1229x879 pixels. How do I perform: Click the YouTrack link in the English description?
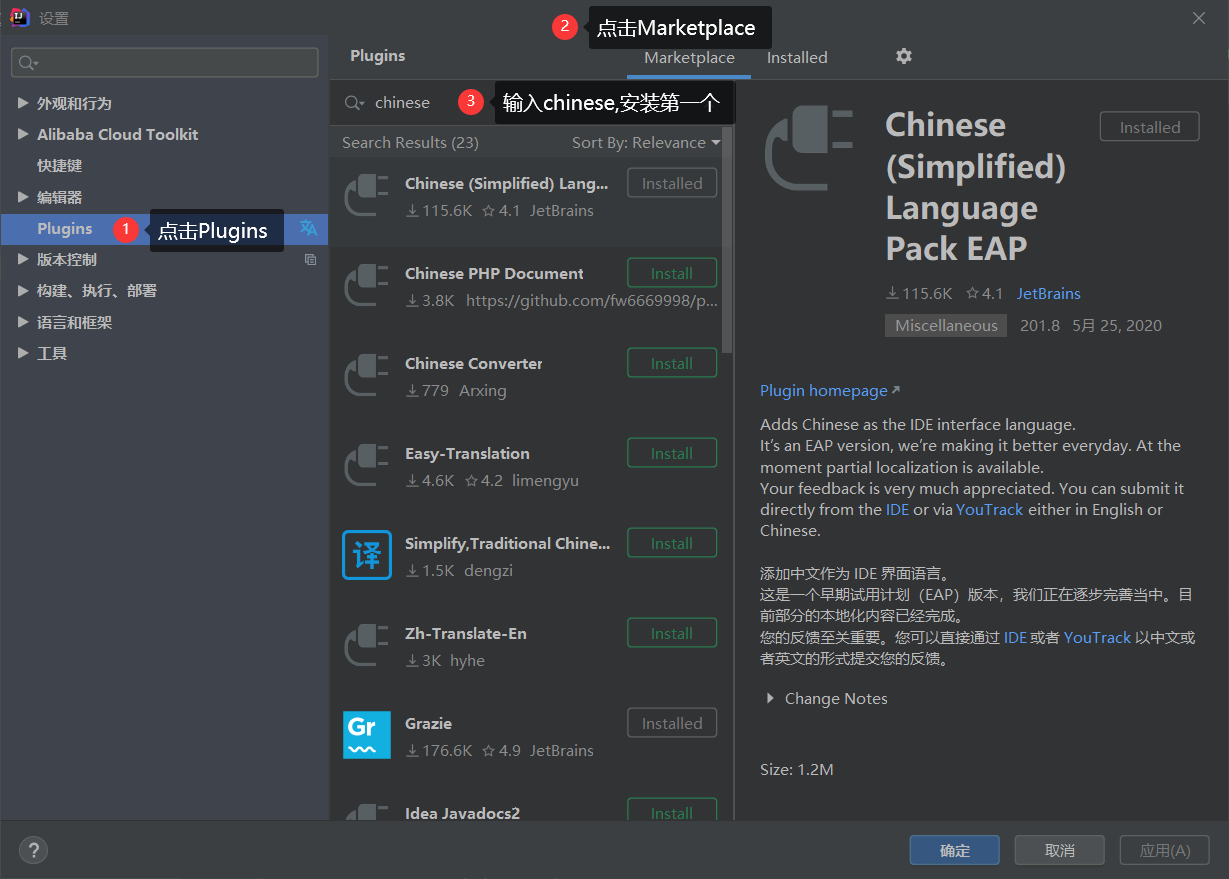pos(990,510)
